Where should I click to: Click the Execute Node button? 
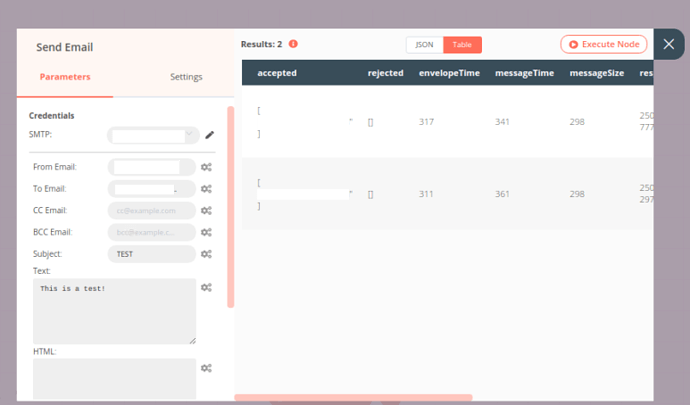pos(603,44)
